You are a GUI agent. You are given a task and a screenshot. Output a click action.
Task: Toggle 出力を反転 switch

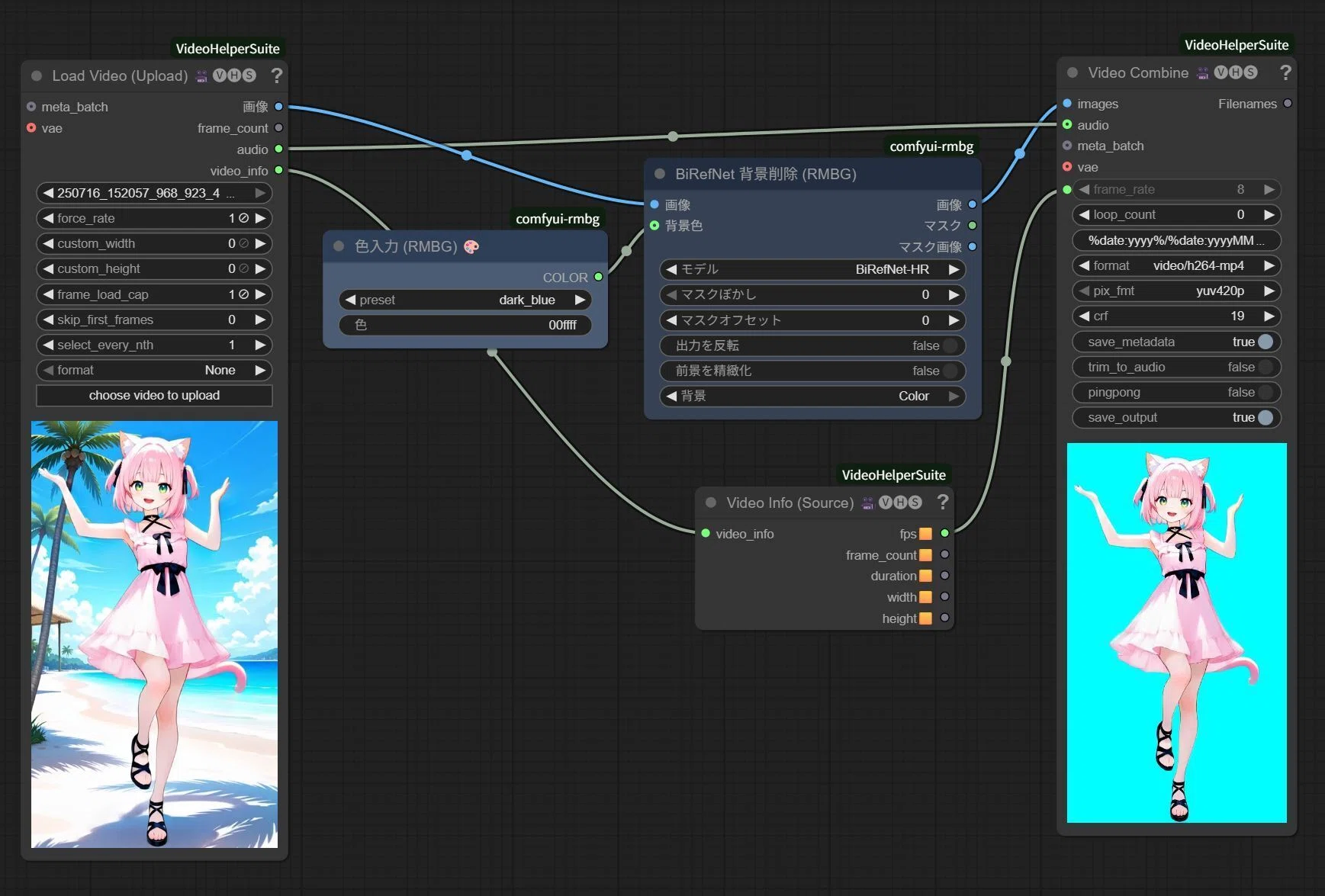point(950,345)
